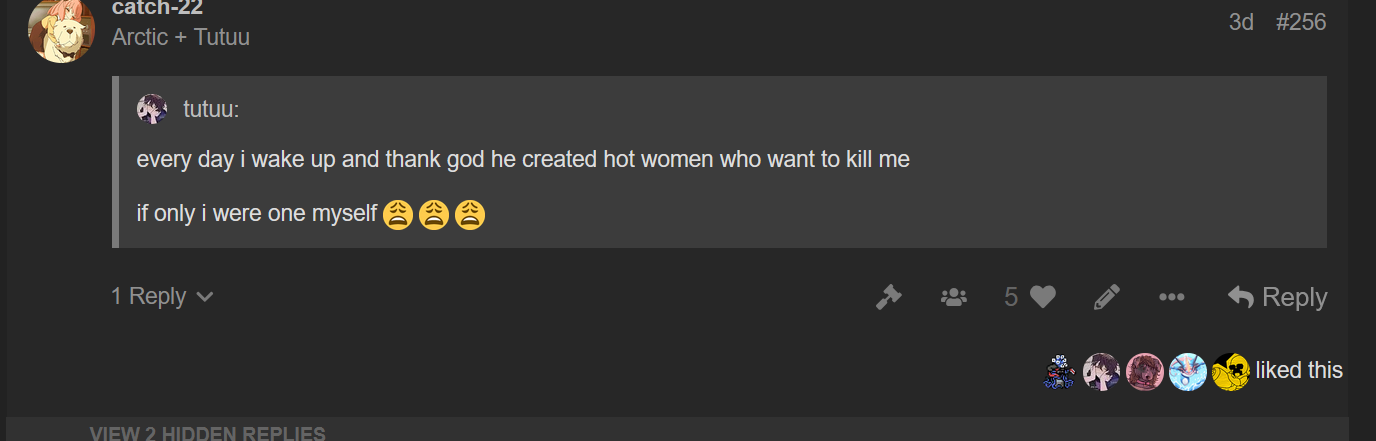Expand the 1 Reply dropdown

click(162, 296)
